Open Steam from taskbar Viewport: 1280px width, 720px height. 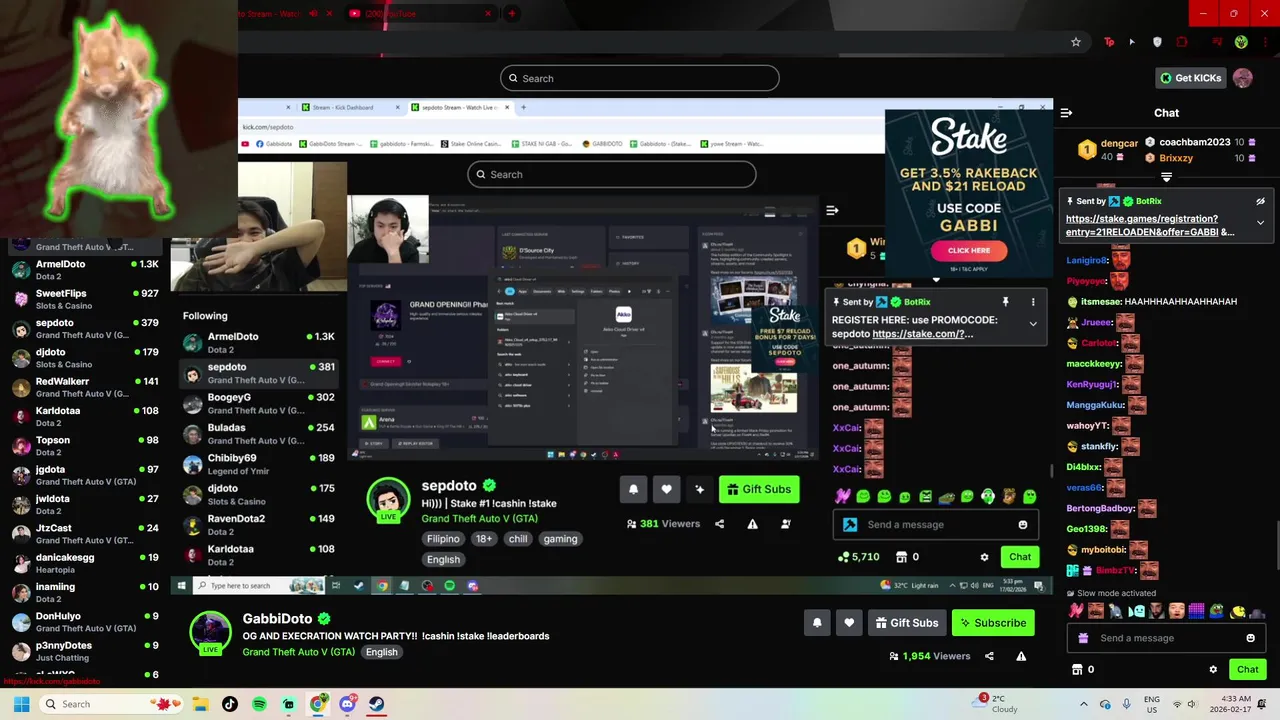click(376, 704)
